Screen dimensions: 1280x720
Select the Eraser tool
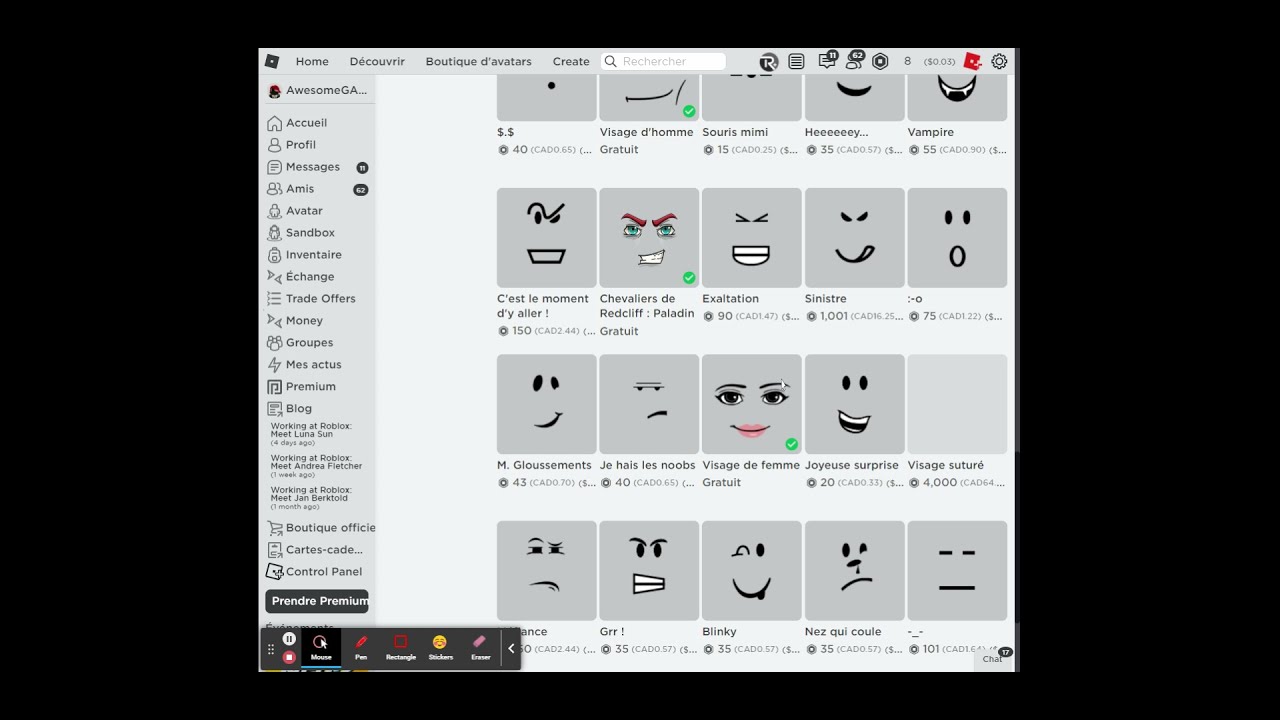(480, 648)
